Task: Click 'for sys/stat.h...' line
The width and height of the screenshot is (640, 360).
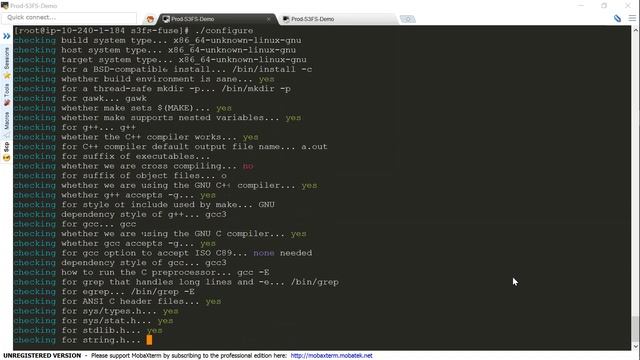Action: coord(93,321)
